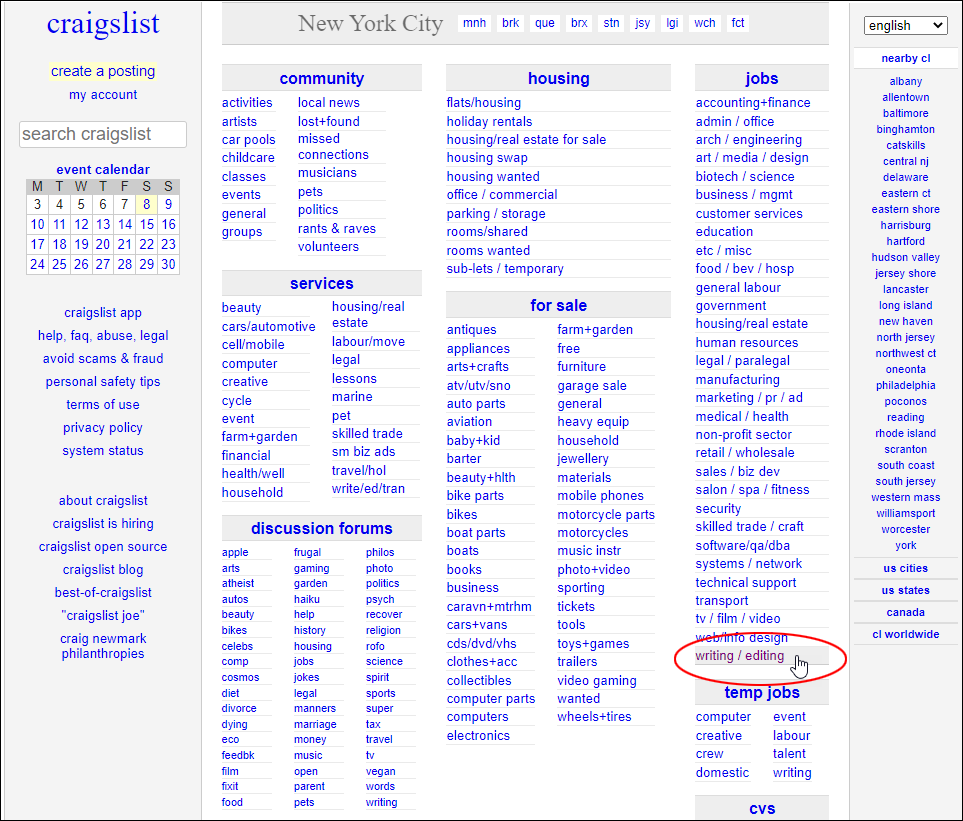Browse talent temp jobs
963x821 pixels.
coord(789,753)
